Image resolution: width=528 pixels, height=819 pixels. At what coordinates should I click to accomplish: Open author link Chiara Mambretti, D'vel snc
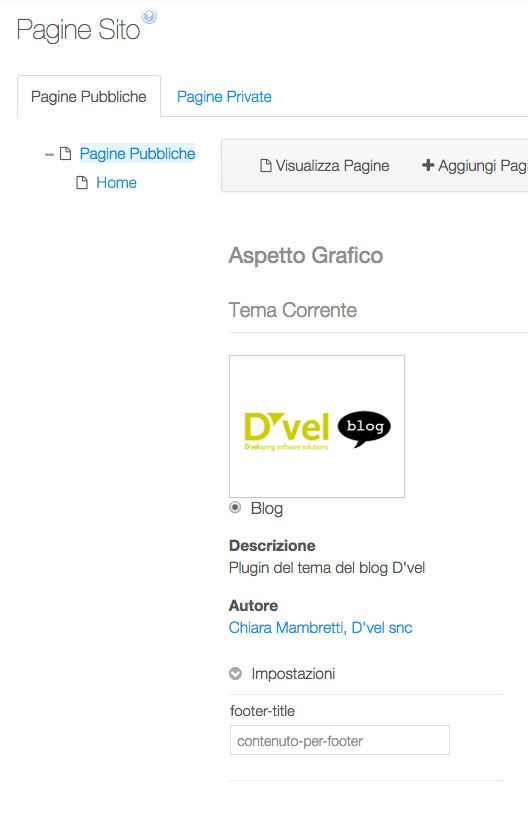pos(320,627)
